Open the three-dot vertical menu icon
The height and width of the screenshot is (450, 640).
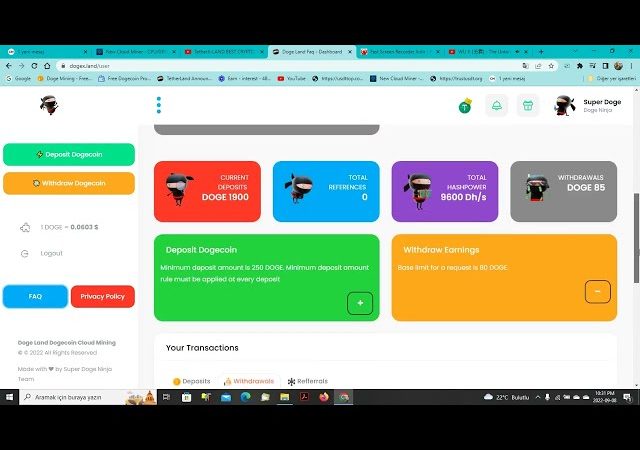158,105
